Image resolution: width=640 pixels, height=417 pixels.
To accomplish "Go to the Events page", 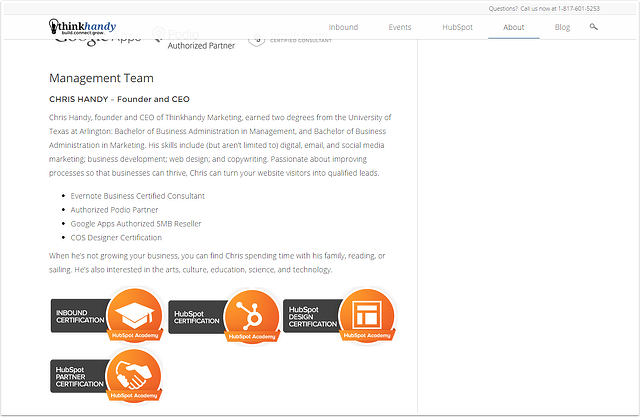I will click(400, 27).
